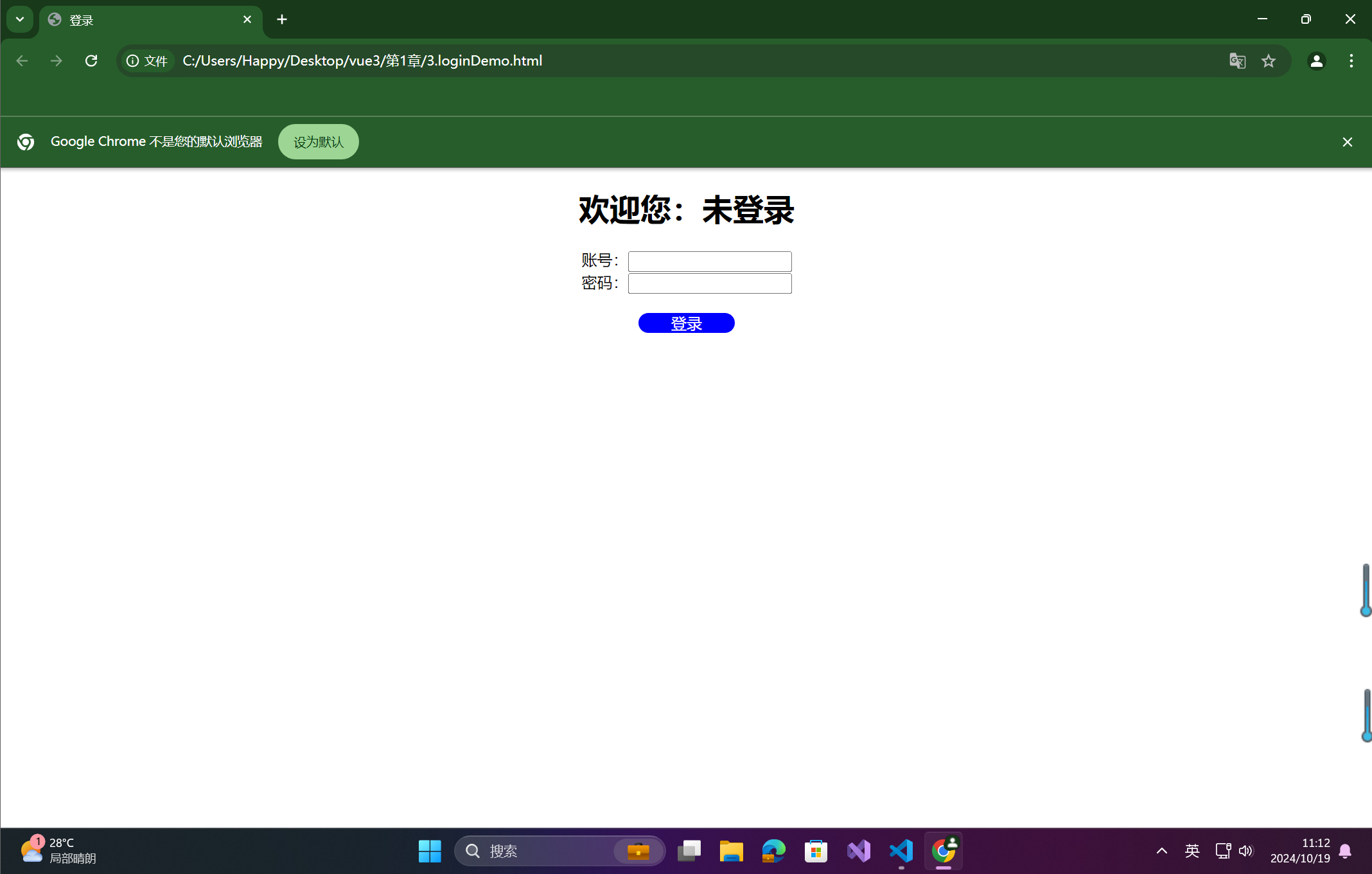1372x874 pixels.
Task: Launch Visual Studio Code from the taskbar
Action: (x=901, y=850)
